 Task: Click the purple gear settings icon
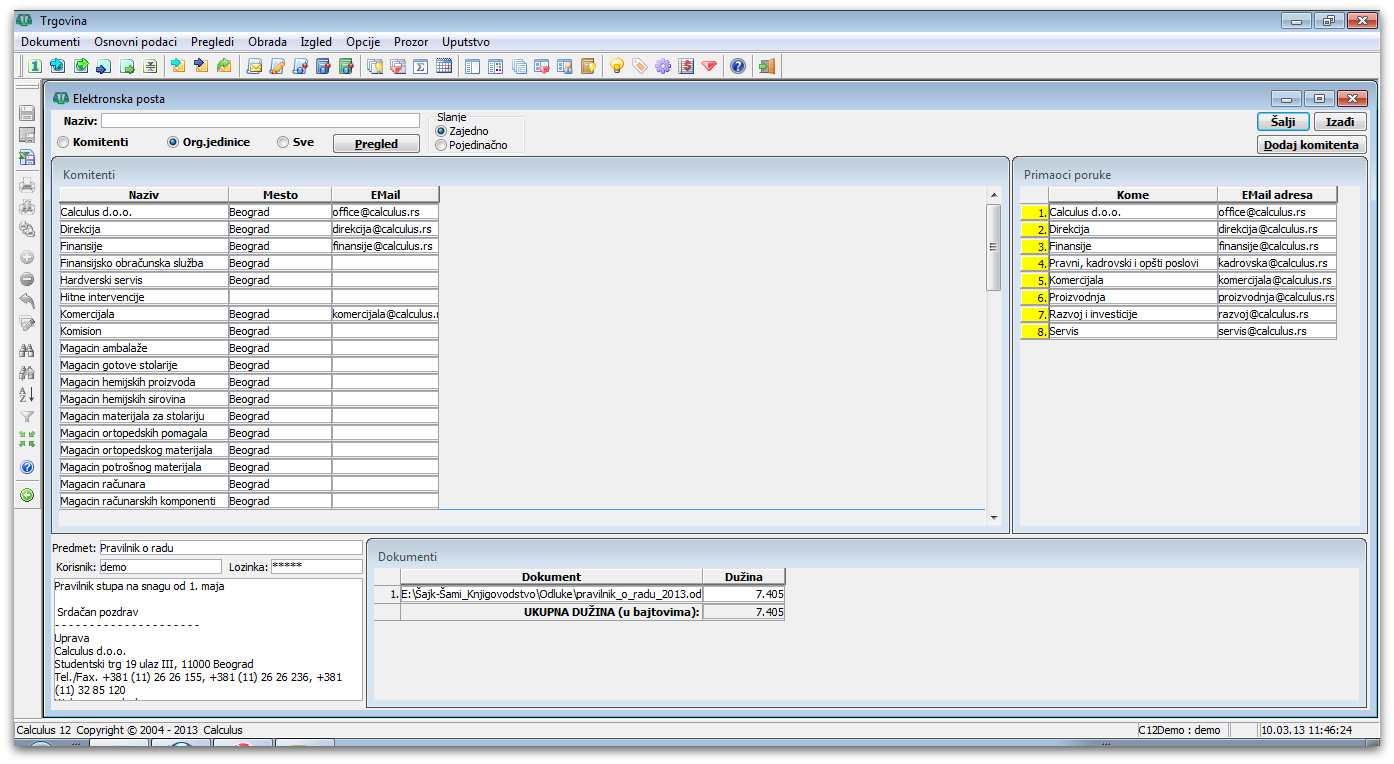(x=663, y=66)
